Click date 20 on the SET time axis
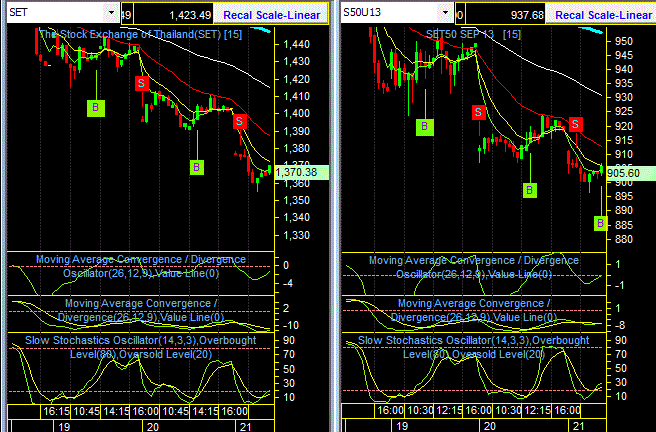Image resolution: width=656 pixels, height=432 pixels. click(153, 427)
